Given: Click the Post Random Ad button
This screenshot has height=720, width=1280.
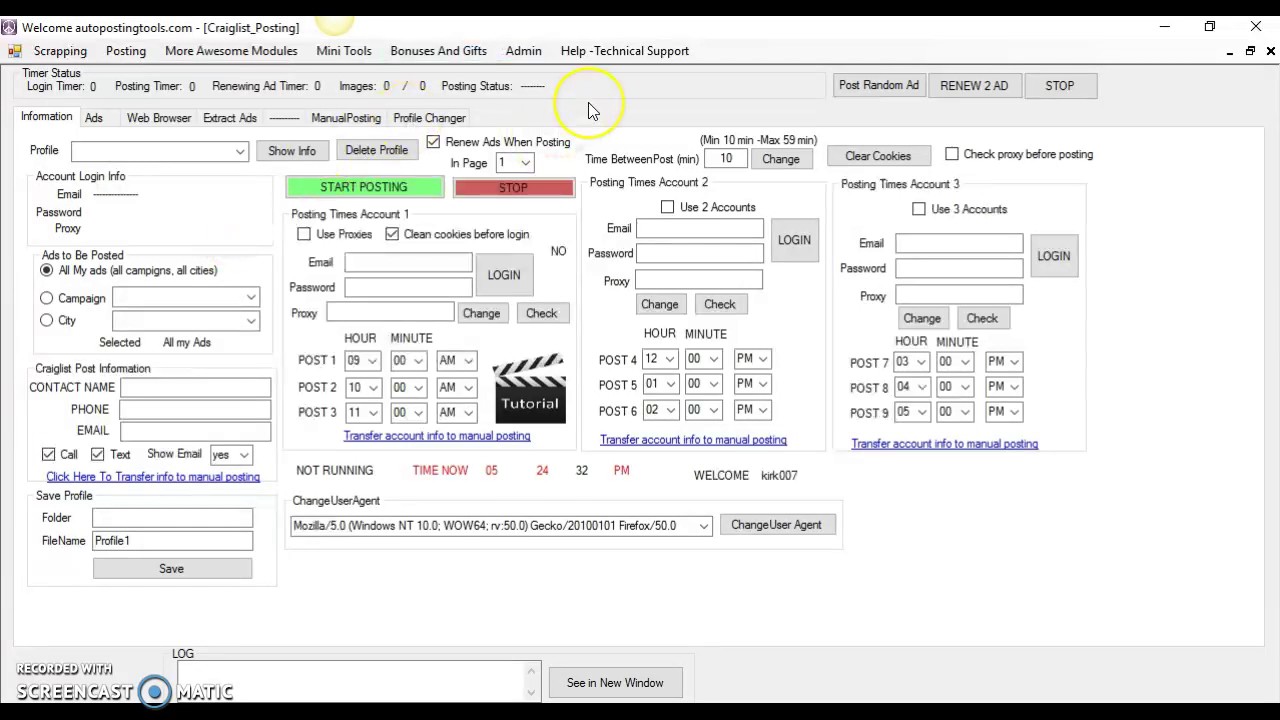Looking at the screenshot, I should pos(879,85).
